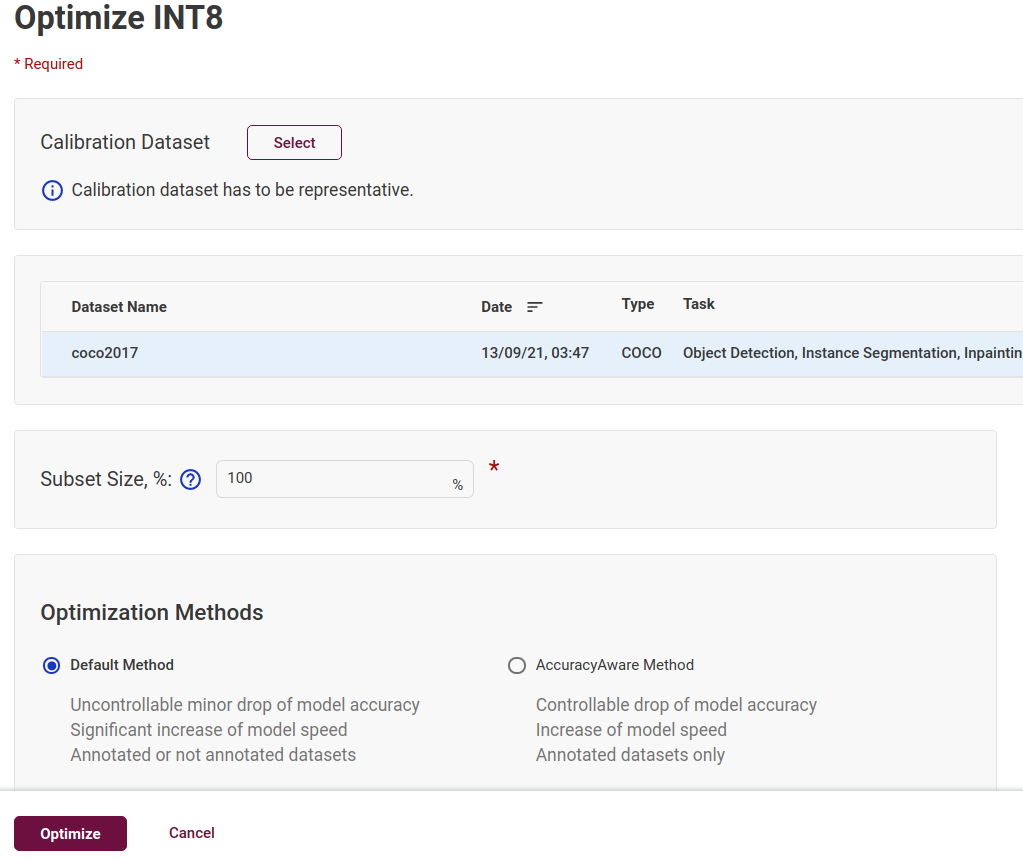Click the info icon beside calibration dataset note
The width and height of the screenshot is (1023, 861).
(x=52, y=190)
